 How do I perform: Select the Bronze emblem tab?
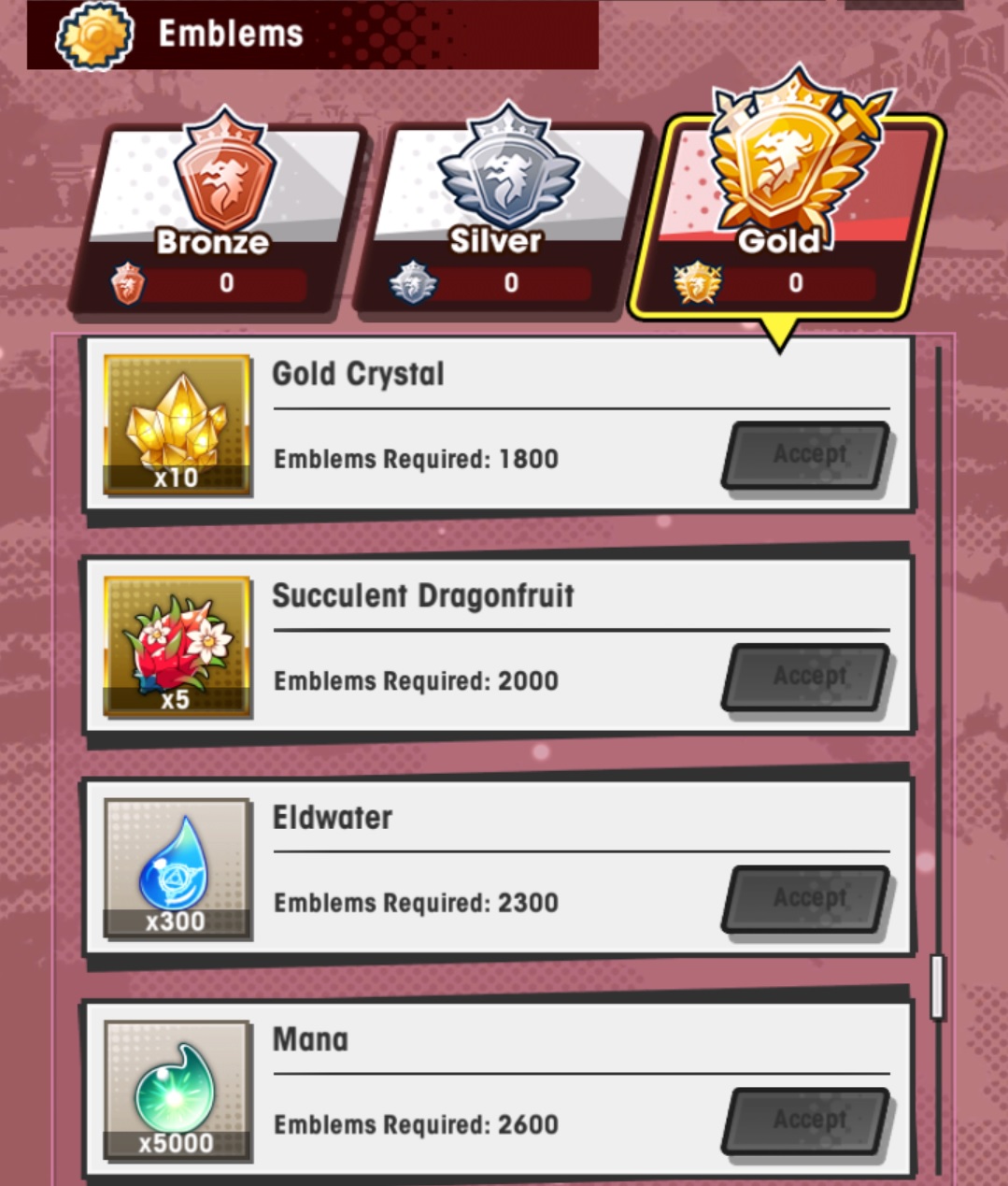(217, 217)
